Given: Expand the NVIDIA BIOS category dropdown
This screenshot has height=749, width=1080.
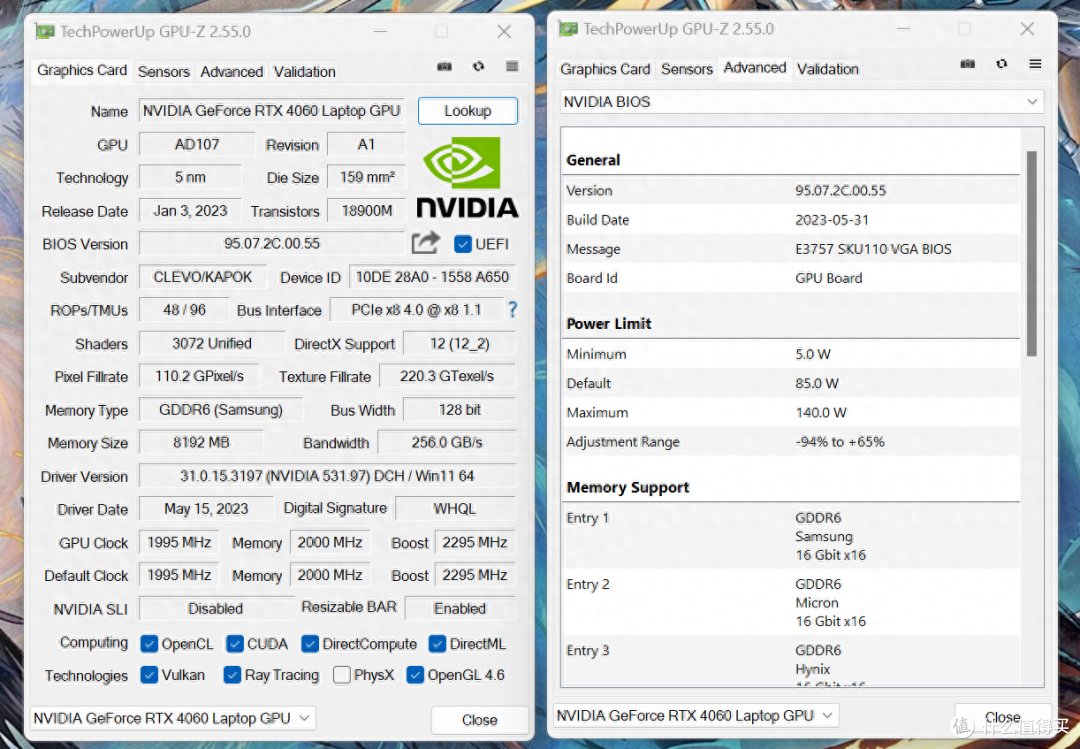Looking at the screenshot, I should [x=802, y=102].
